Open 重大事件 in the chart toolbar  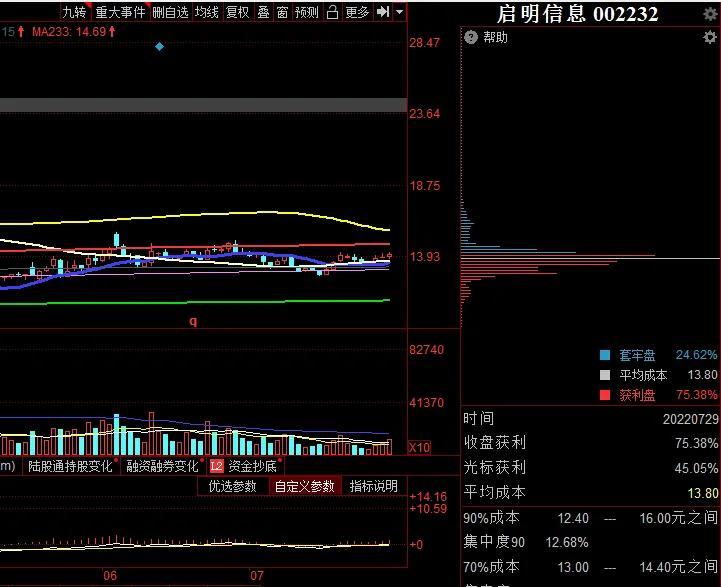[120, 12]
